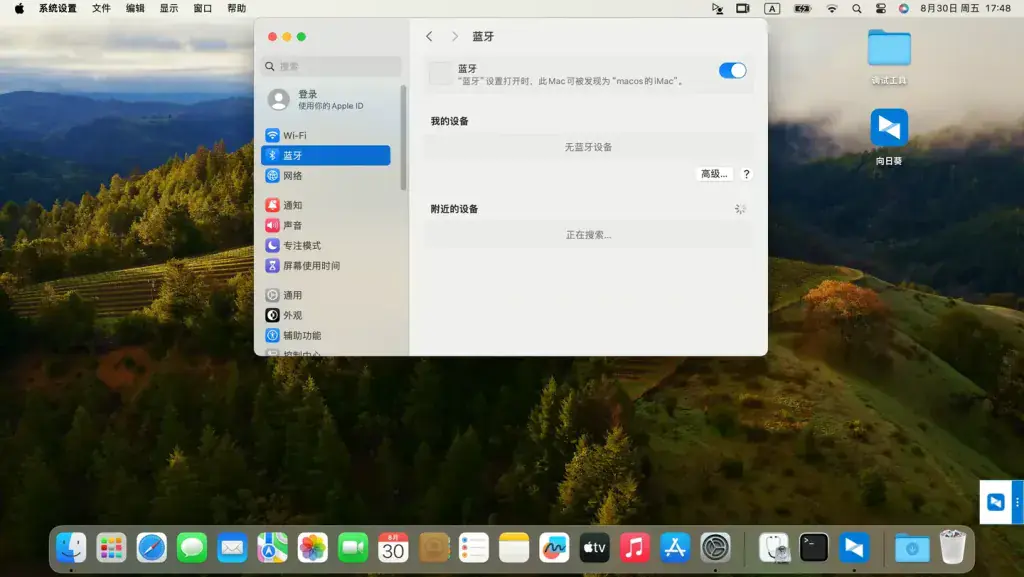The width and height of the screenshot is (1024, 577).
Task: Select 蓝牙 in the settings sidebar
Action: [x=326, y=155]
